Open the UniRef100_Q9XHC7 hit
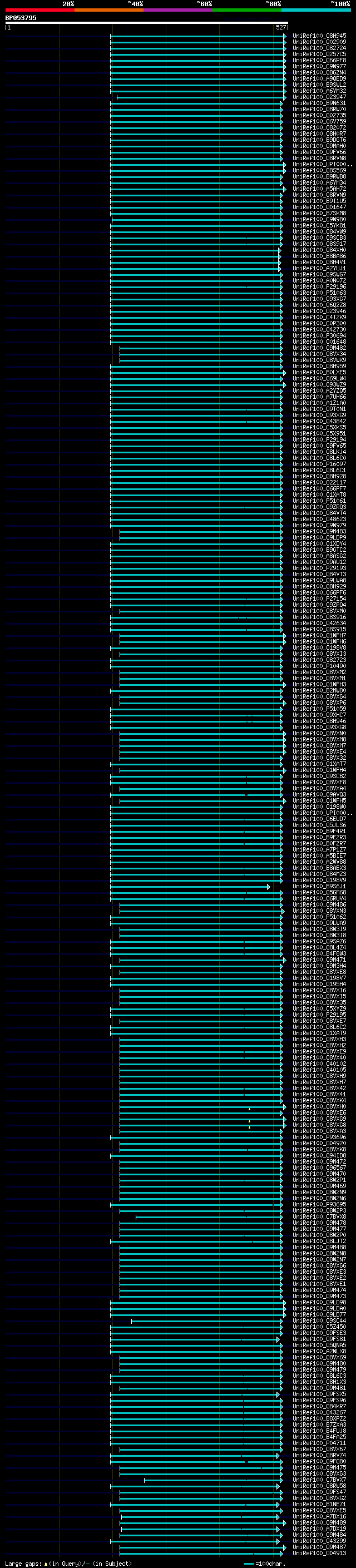Image resolution: width=356 pixels, height=1568 pixels. coord(319,715)
